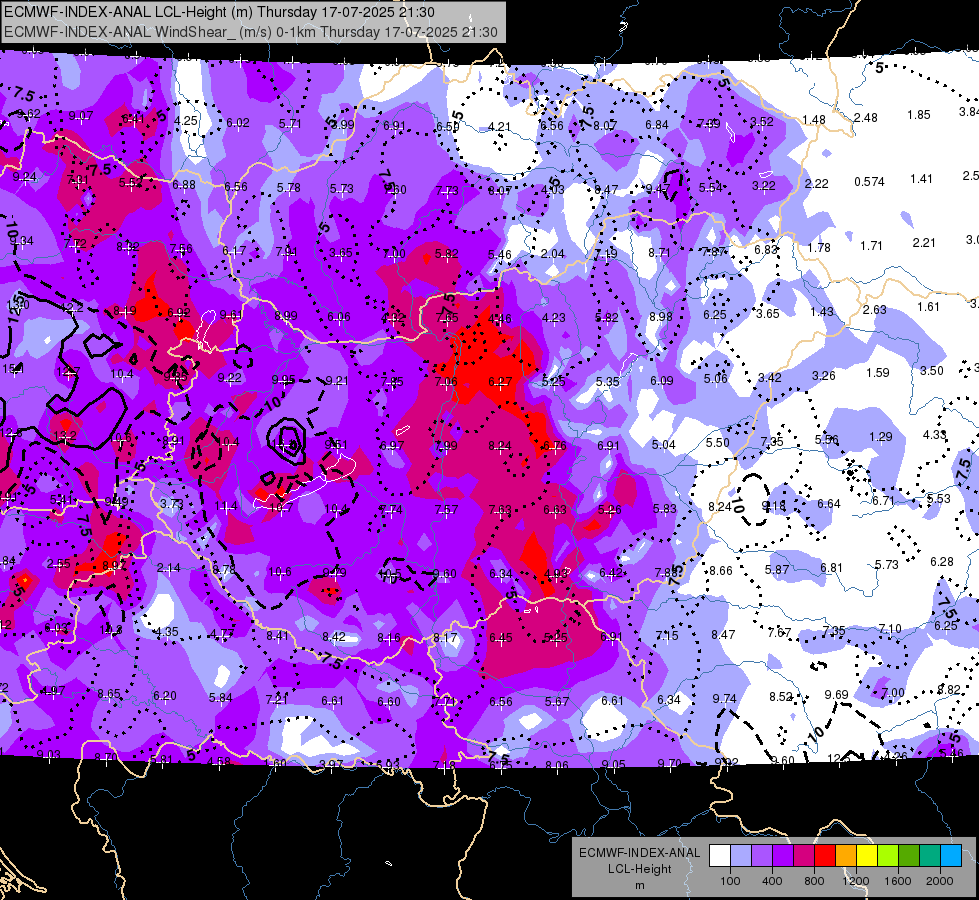Click the wind shear value 6.28
The width and height of the screenshot is (979, 900).
click(x=942, y=562)
